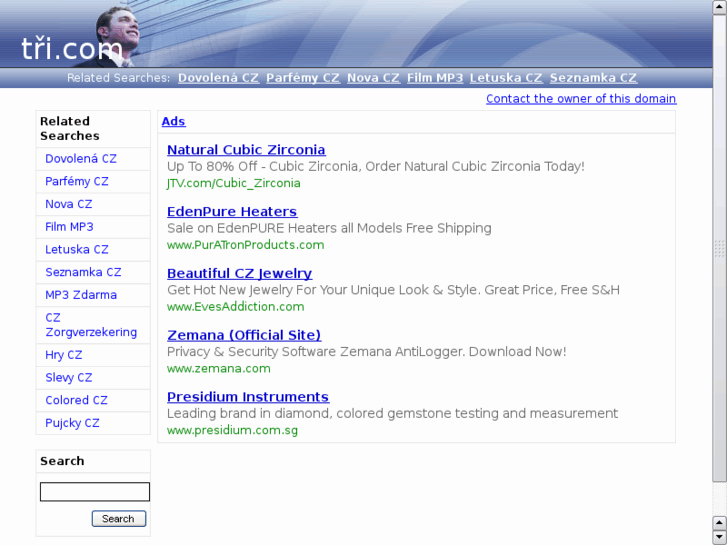Screen dimensions: 727x545
Task: Open Film MP3 in top related searches bar
Action: (x=435, y=78)
